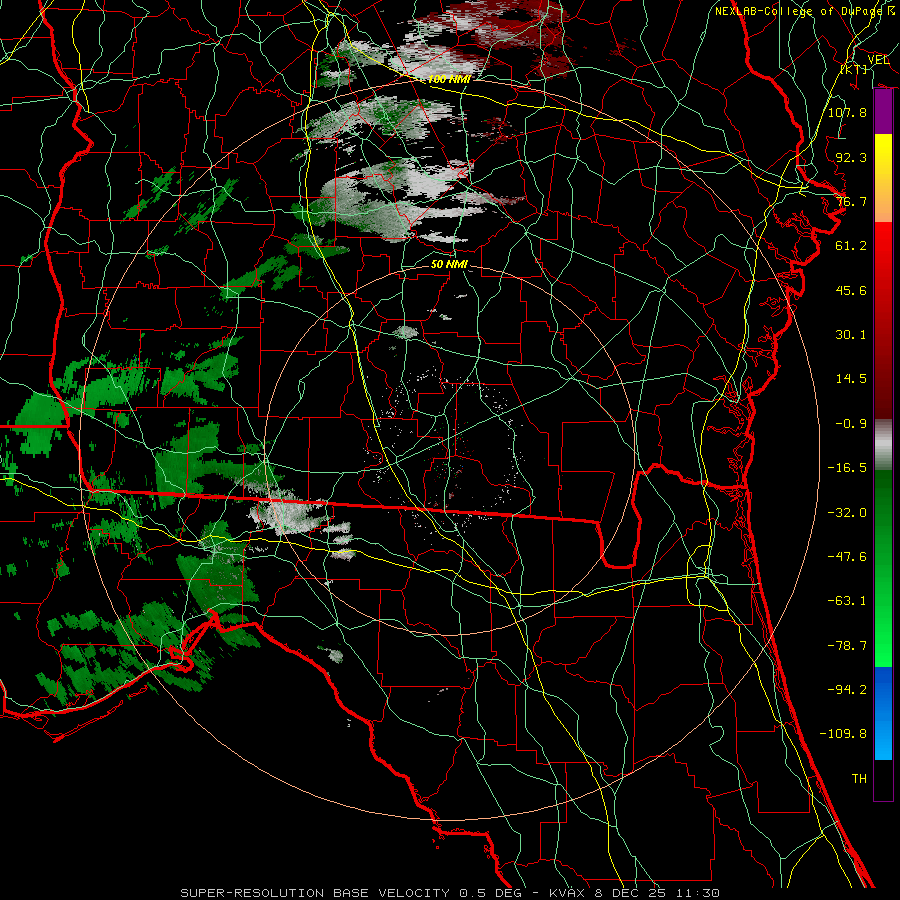Click the 107.8 velocity scale value

pos(847,112)
